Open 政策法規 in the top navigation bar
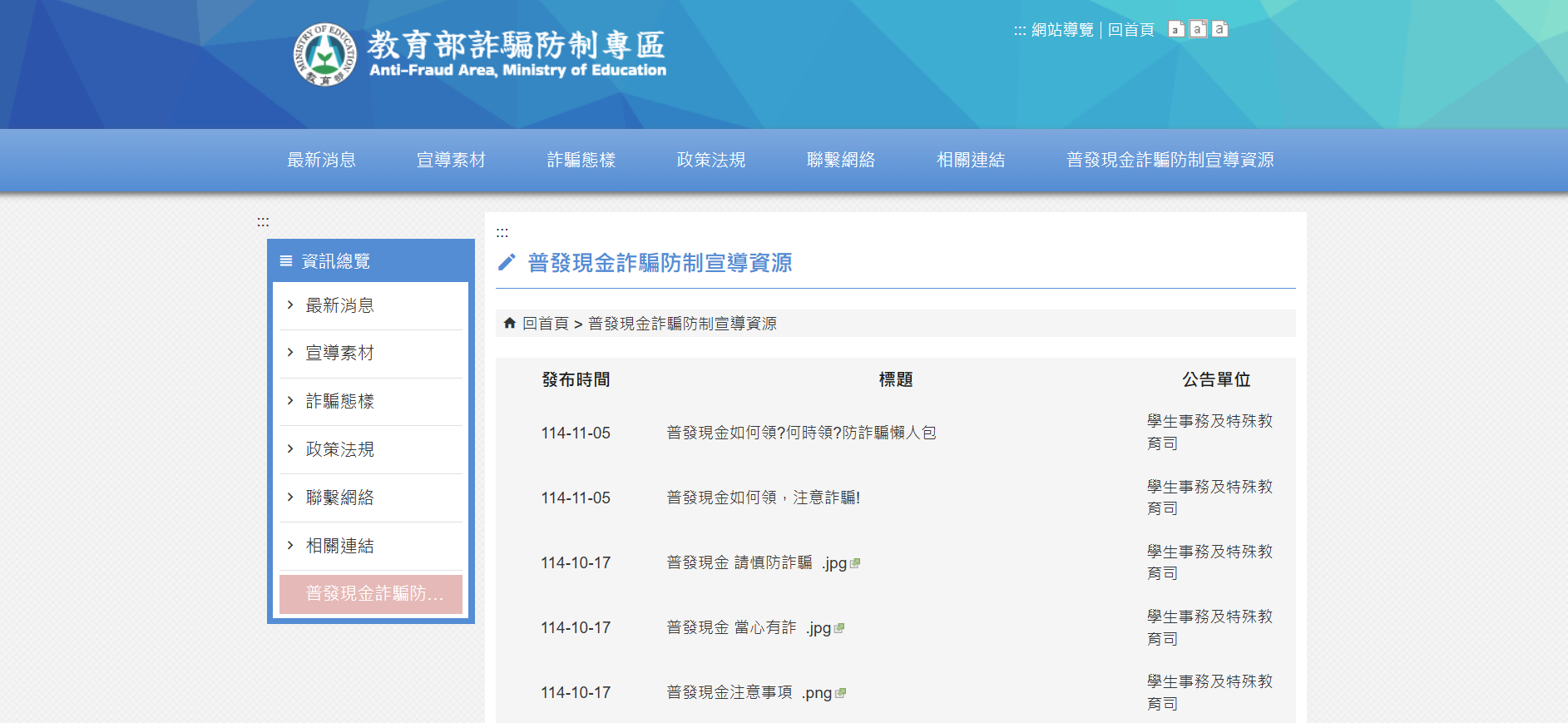This screenshot has width=1568, height=723. pos(710,160)
